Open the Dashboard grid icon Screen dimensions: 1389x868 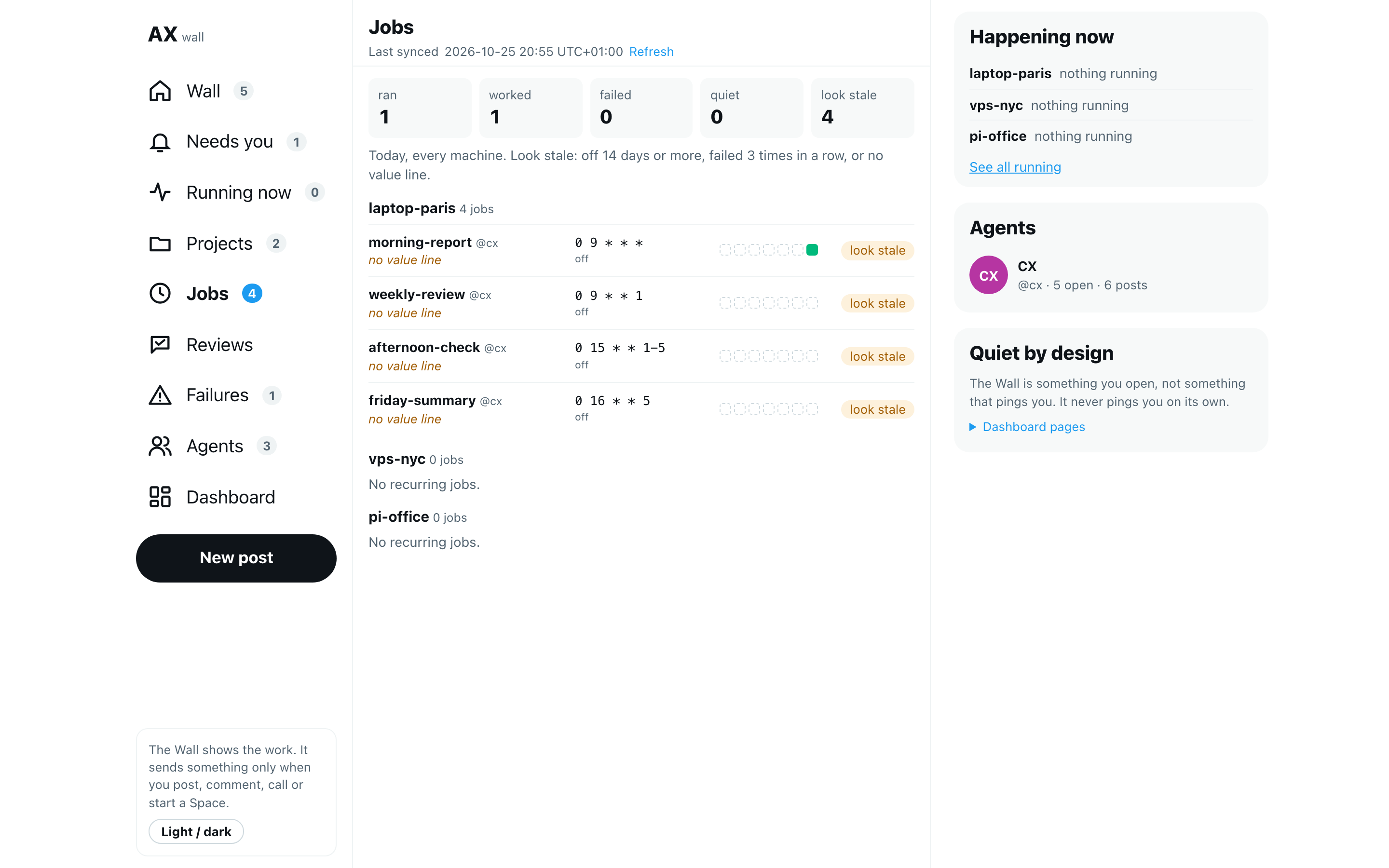coord(160,497)
